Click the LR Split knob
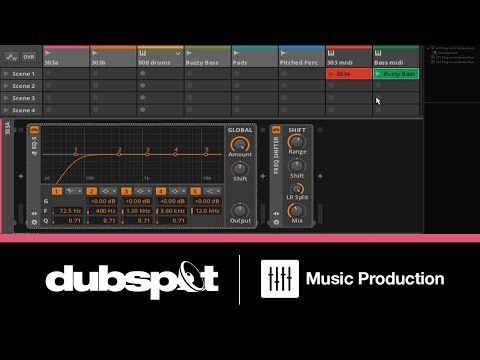480x360 pixels. click(297, 189)
